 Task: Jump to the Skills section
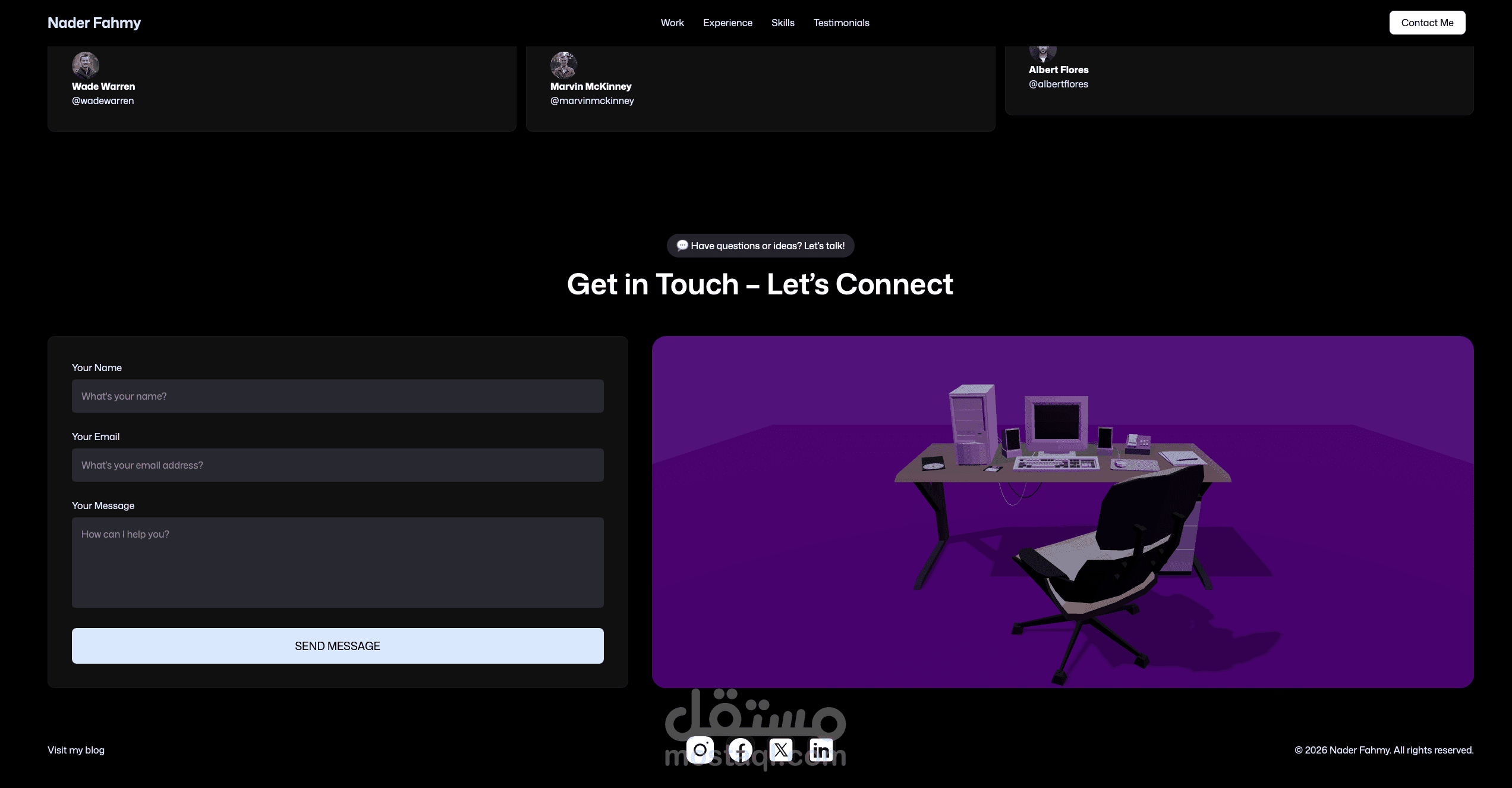(x=783, y=23)
